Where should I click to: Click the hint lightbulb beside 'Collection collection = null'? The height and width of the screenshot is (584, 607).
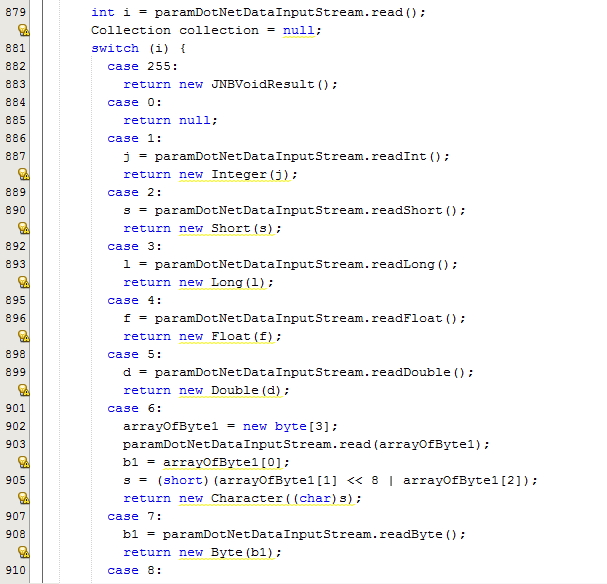coord(24,30)
